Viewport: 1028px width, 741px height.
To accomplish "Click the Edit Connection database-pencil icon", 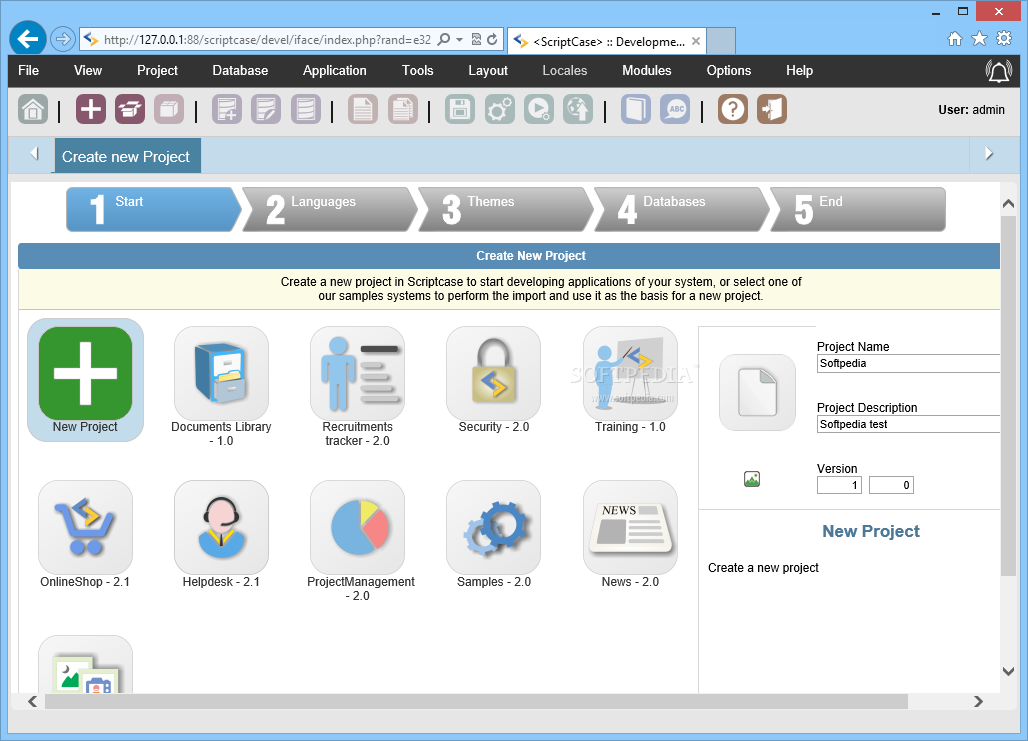I will pos(266,110).
